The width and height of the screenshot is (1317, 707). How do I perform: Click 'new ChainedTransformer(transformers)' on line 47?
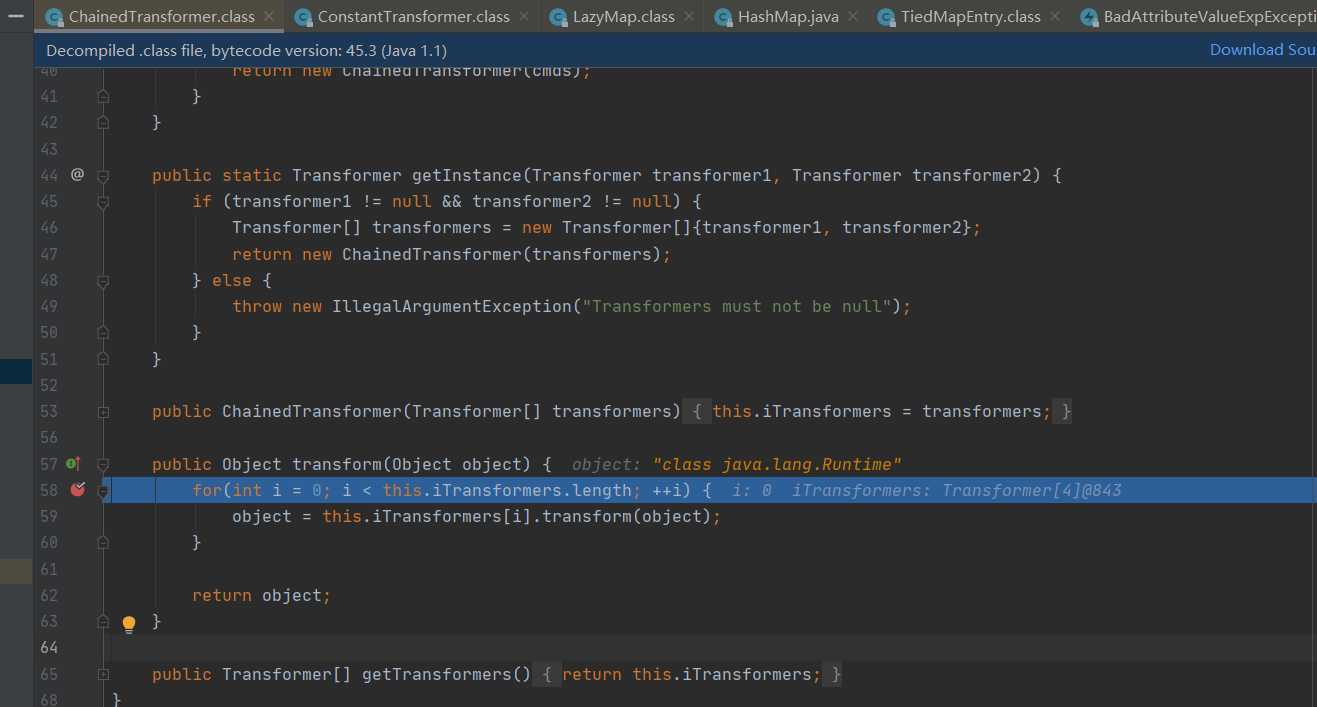tap(482, 254)
